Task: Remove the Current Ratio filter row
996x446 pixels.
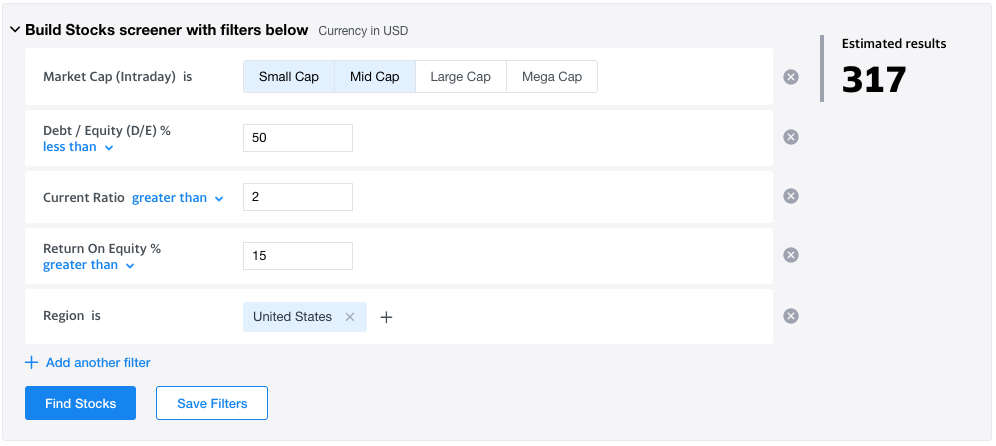Action: 790,196
